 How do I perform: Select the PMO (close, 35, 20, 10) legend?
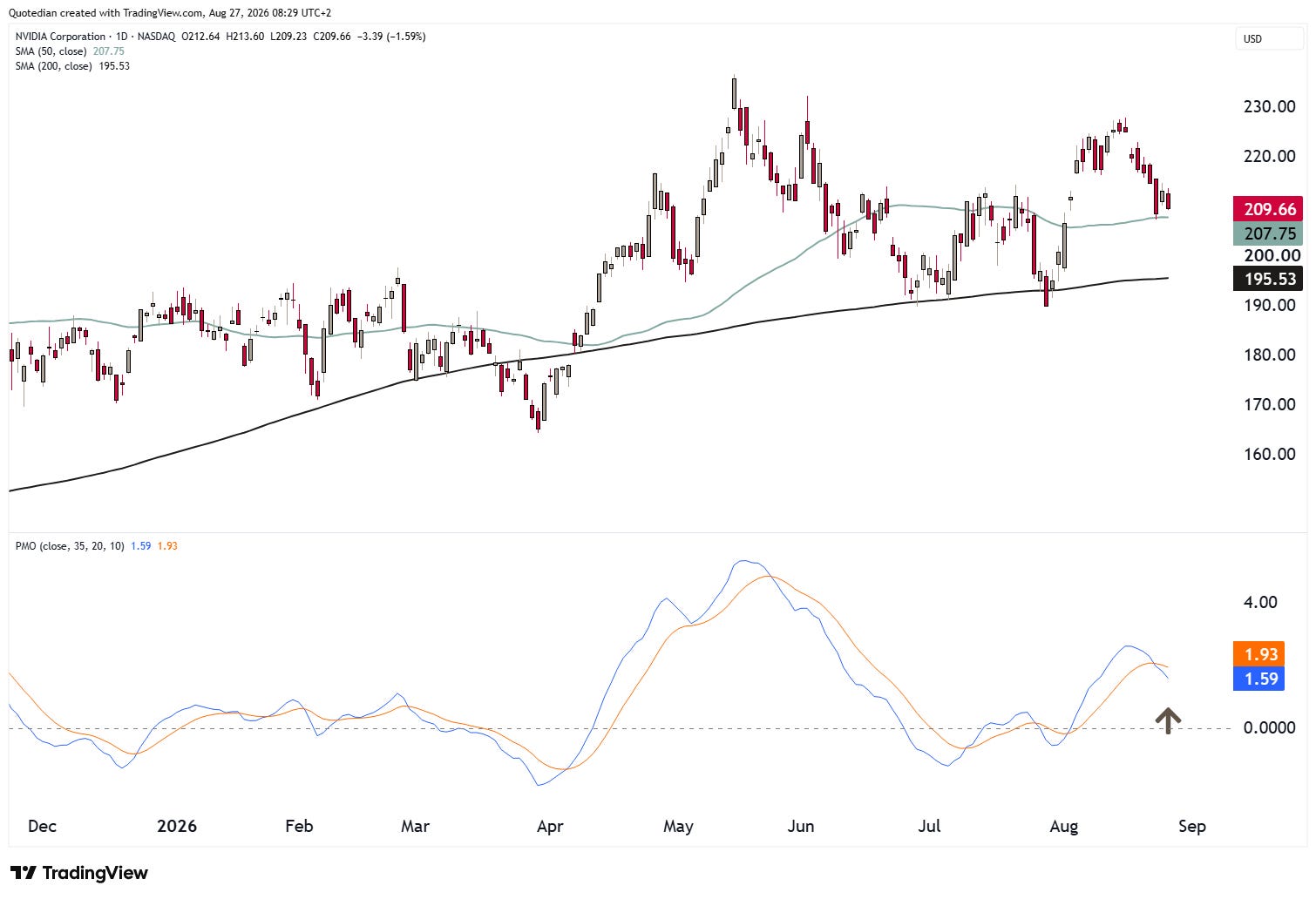point(70,546)
